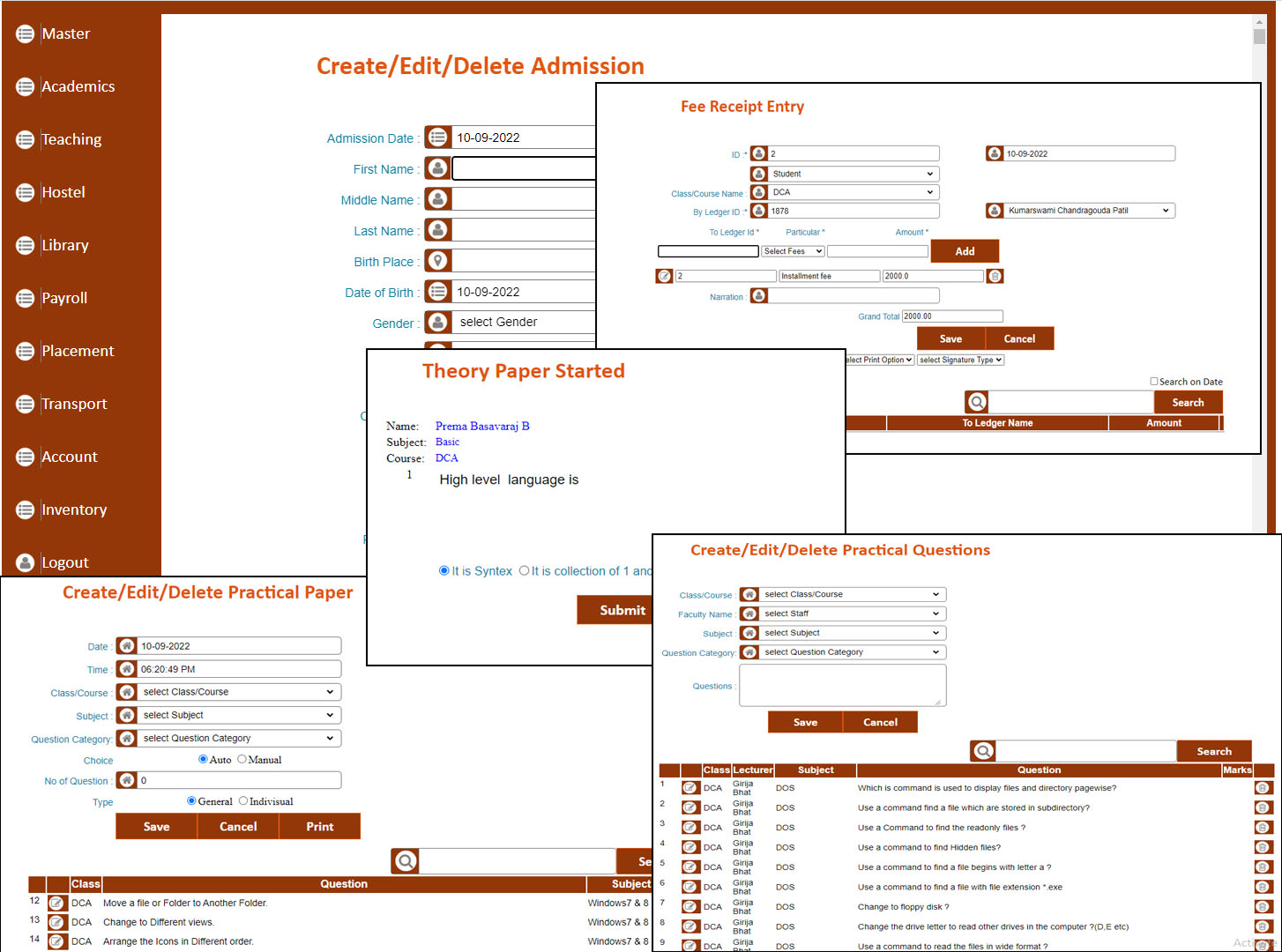Click edit icon for first DOS question row
This screenshot has height=952, width=1282.
690,788
